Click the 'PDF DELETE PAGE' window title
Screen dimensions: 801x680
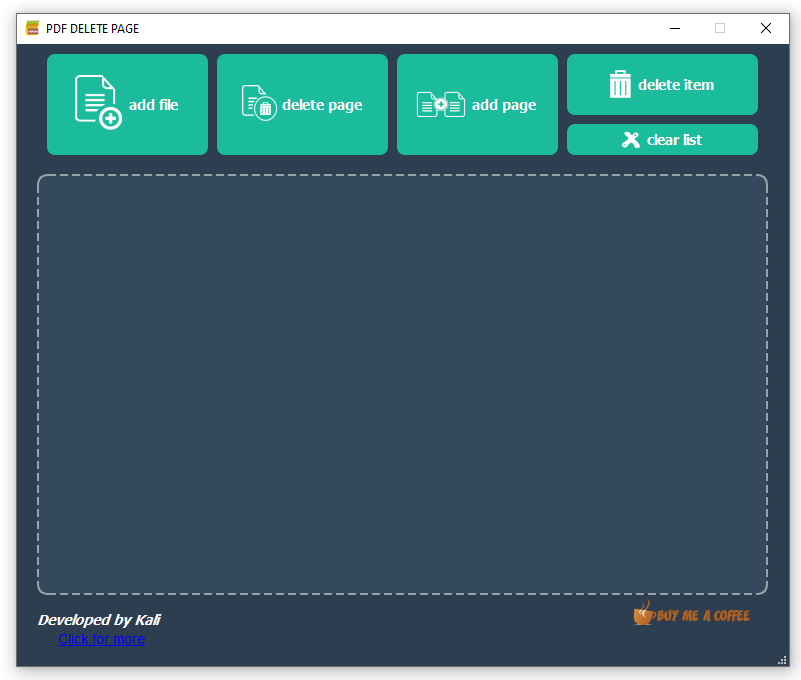93,29
